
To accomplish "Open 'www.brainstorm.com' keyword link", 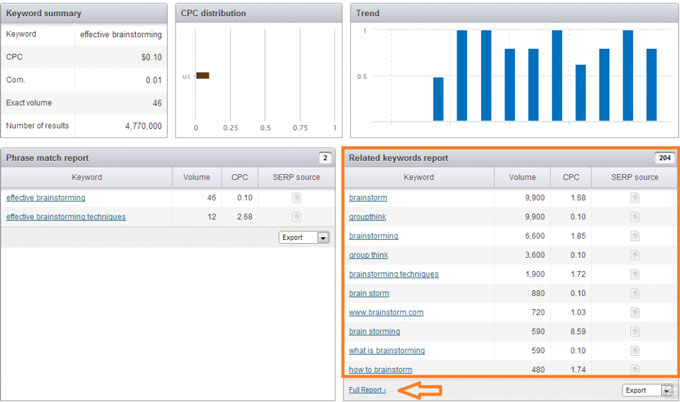I will (x=386, y=312).
